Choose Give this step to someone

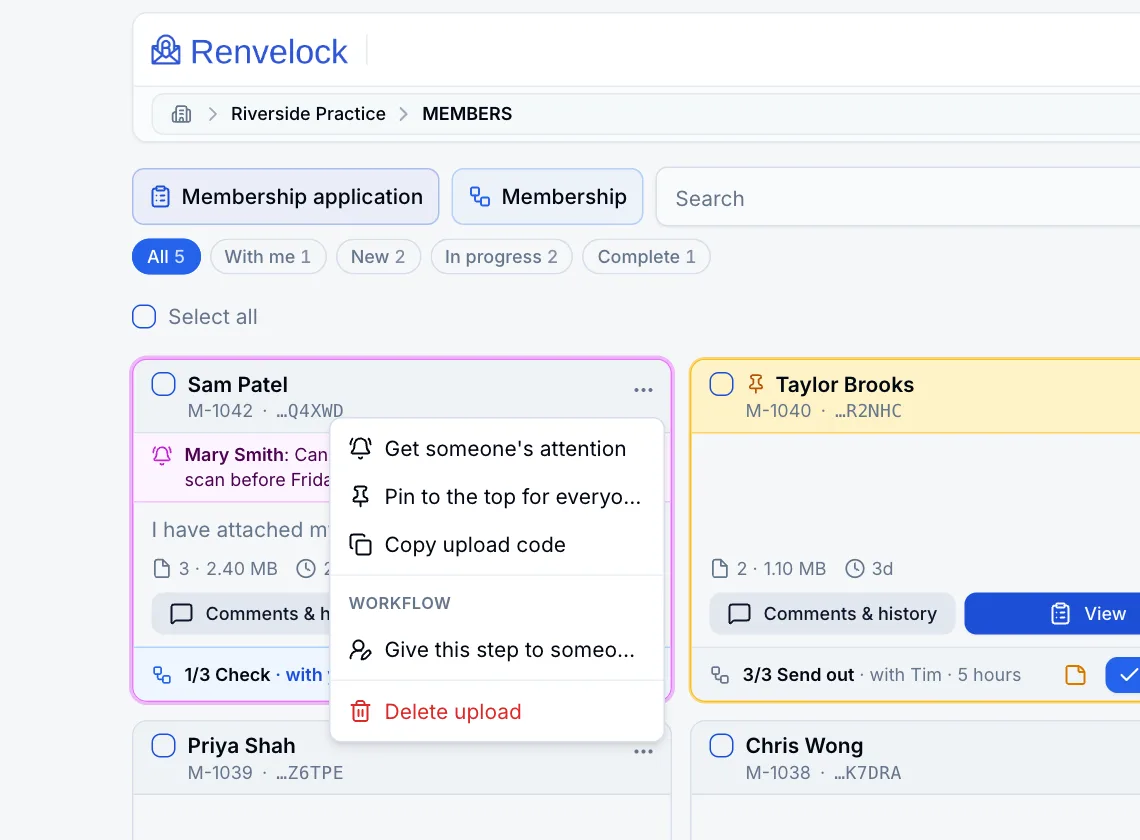pos(497,649)
